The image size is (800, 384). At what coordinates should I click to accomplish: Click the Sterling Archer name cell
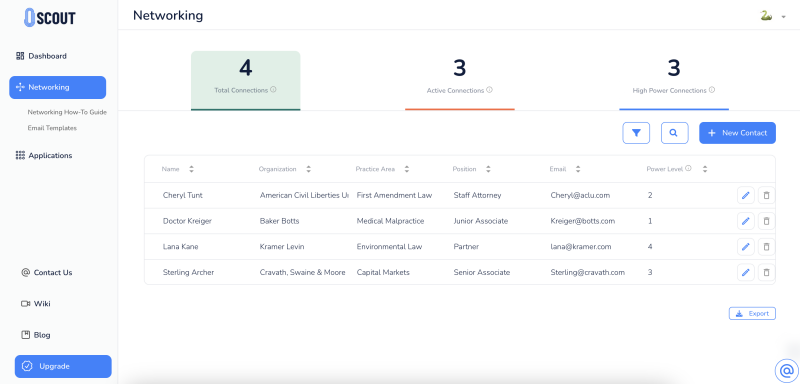(188, 272)
